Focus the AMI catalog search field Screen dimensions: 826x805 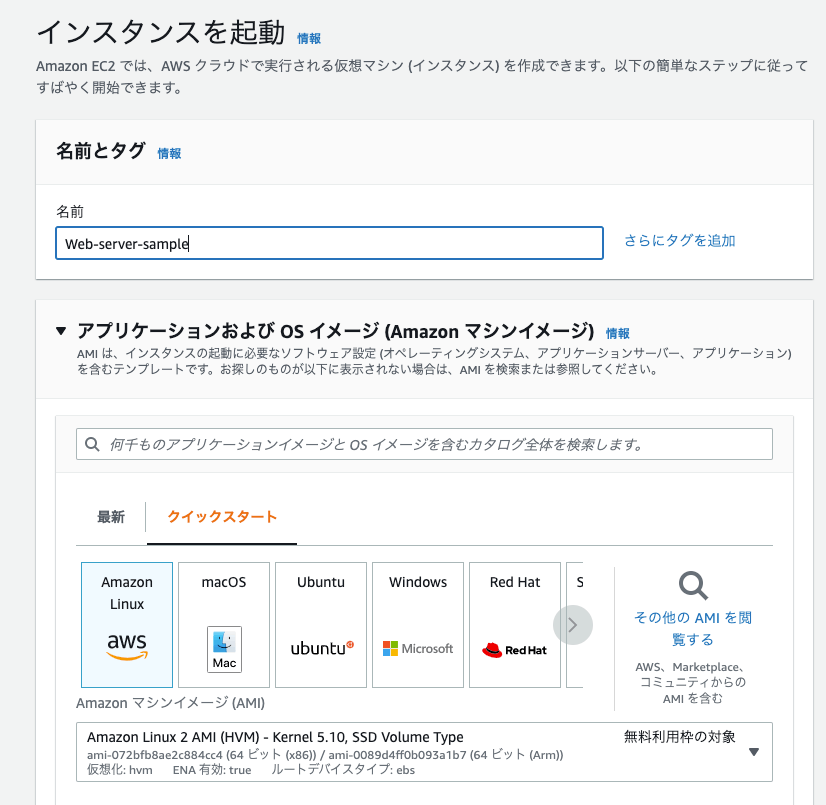(424, 444)
